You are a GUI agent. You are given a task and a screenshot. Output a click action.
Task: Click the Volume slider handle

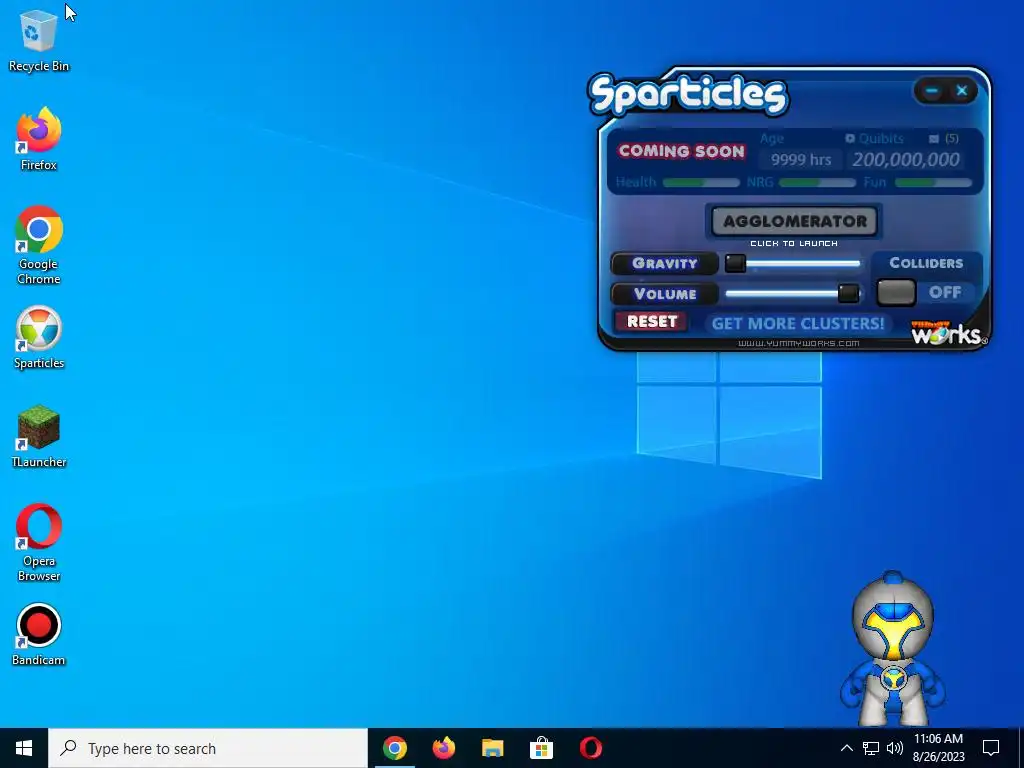pos(848,293)
